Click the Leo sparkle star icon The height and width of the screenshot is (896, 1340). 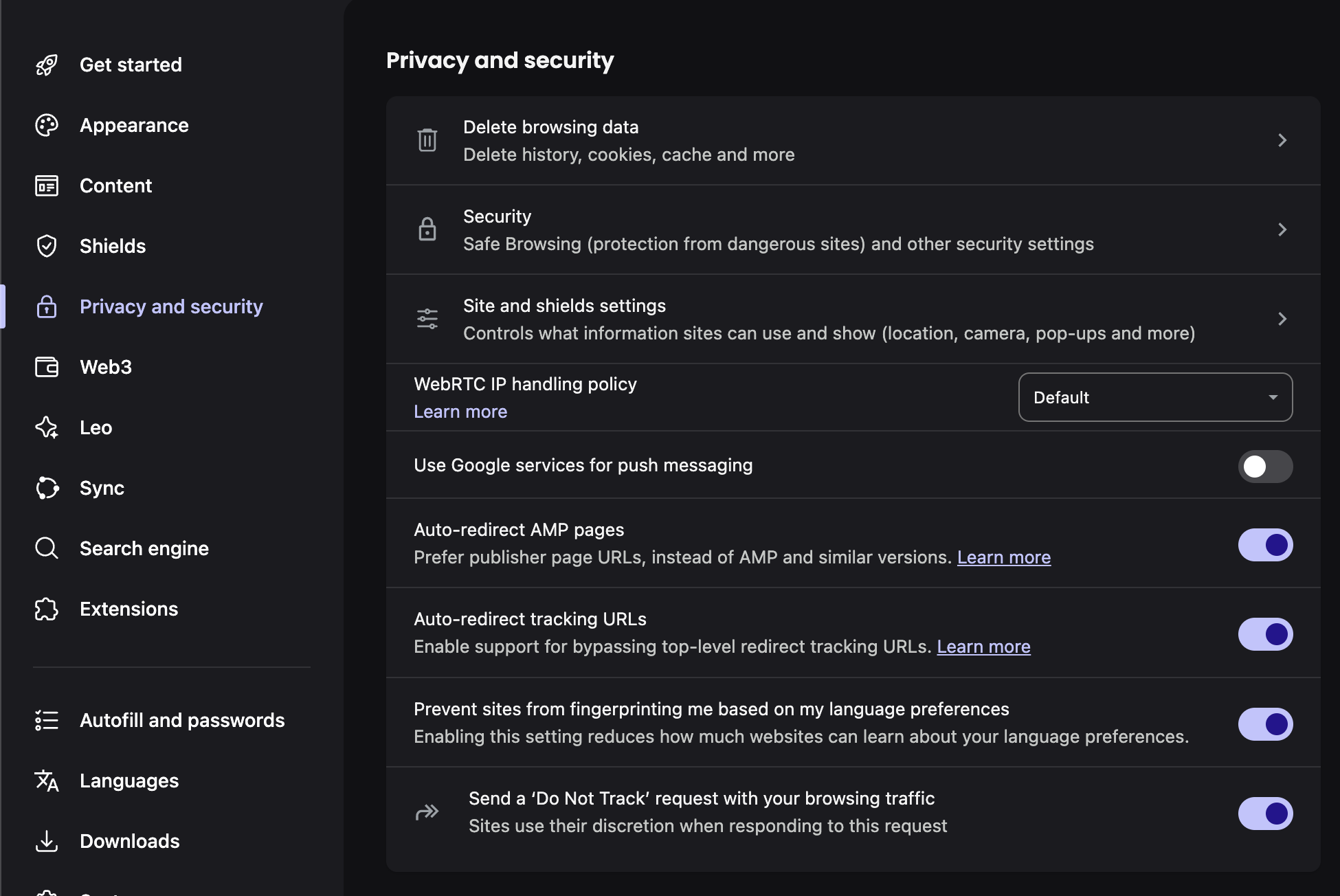[47, 427]
